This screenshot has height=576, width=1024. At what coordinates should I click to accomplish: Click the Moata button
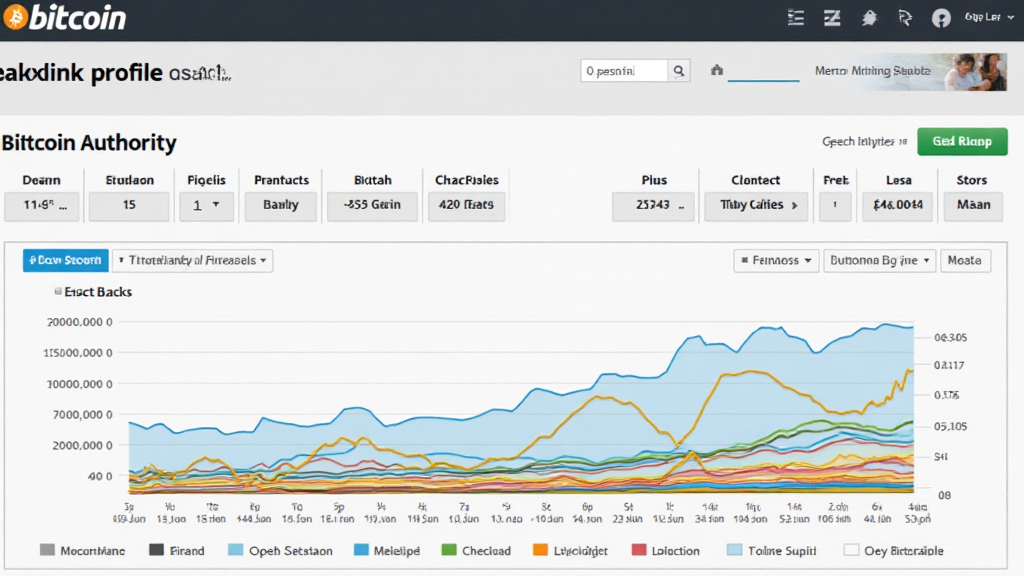tap(964, 260)
